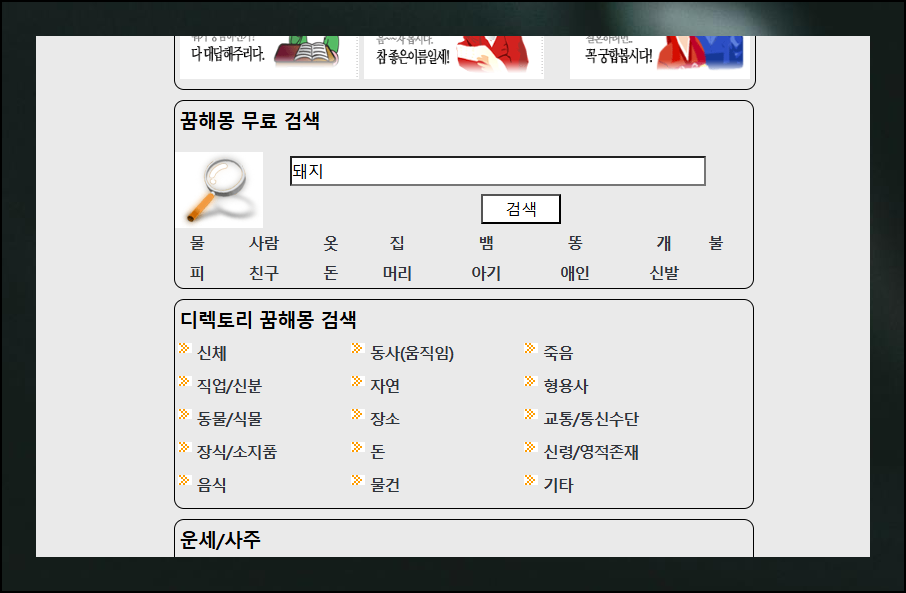This screenshot has height=593, width=906.
Task: Open the 다 대답해주리다 banner with book
Action: click(x=269, y=57)
